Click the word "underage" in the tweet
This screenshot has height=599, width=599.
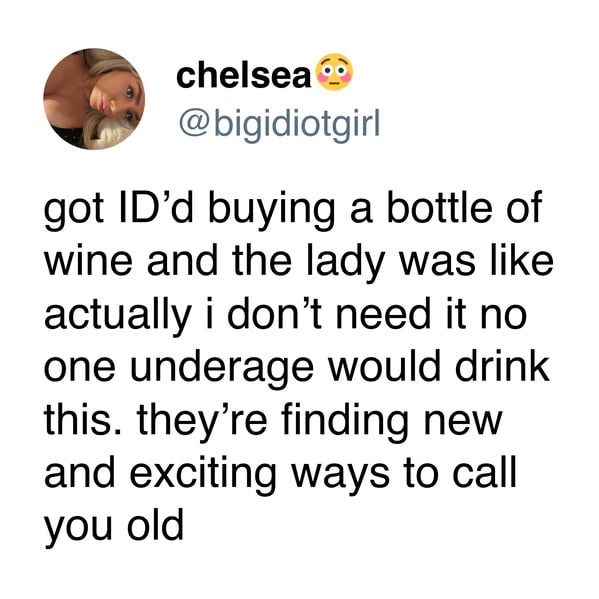[x=222, y=368]
